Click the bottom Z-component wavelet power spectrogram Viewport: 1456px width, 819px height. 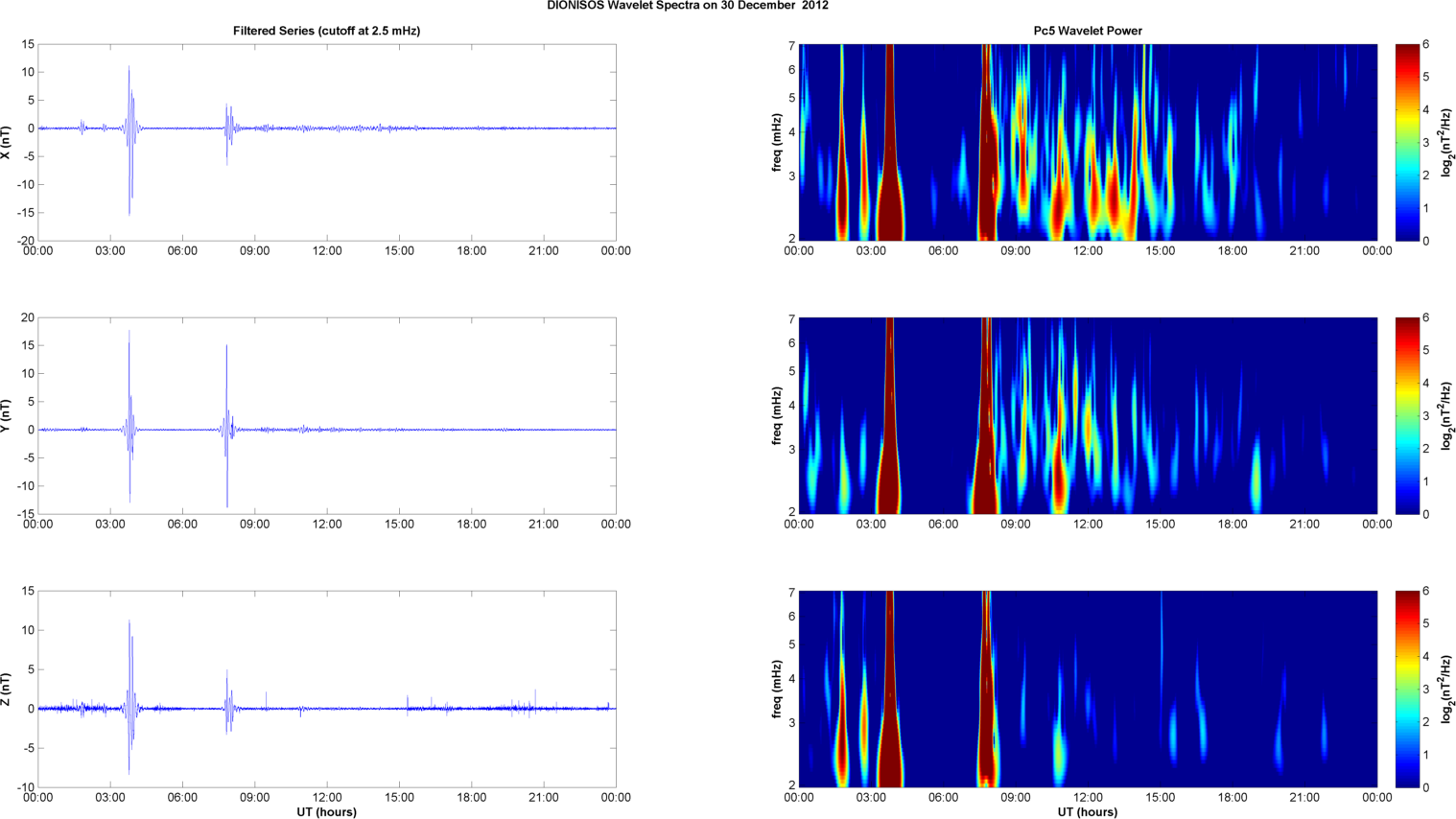pyautogui.click(x=1088, y=689)
